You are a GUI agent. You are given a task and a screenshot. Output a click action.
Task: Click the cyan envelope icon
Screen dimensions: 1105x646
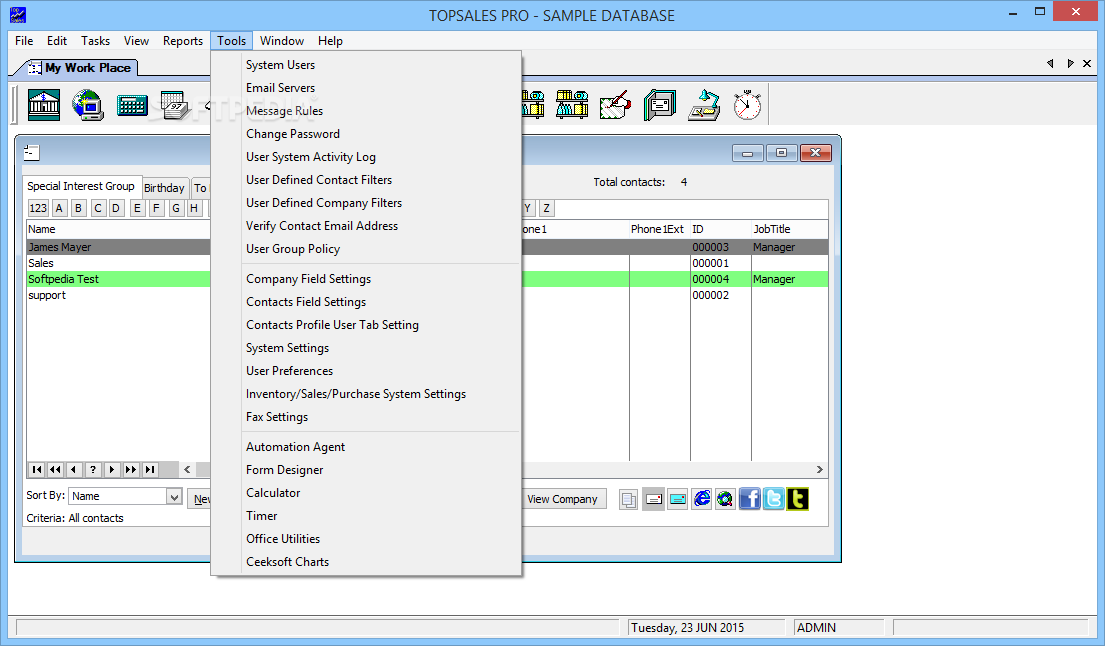pyautogui.click(x=677, y=499)
